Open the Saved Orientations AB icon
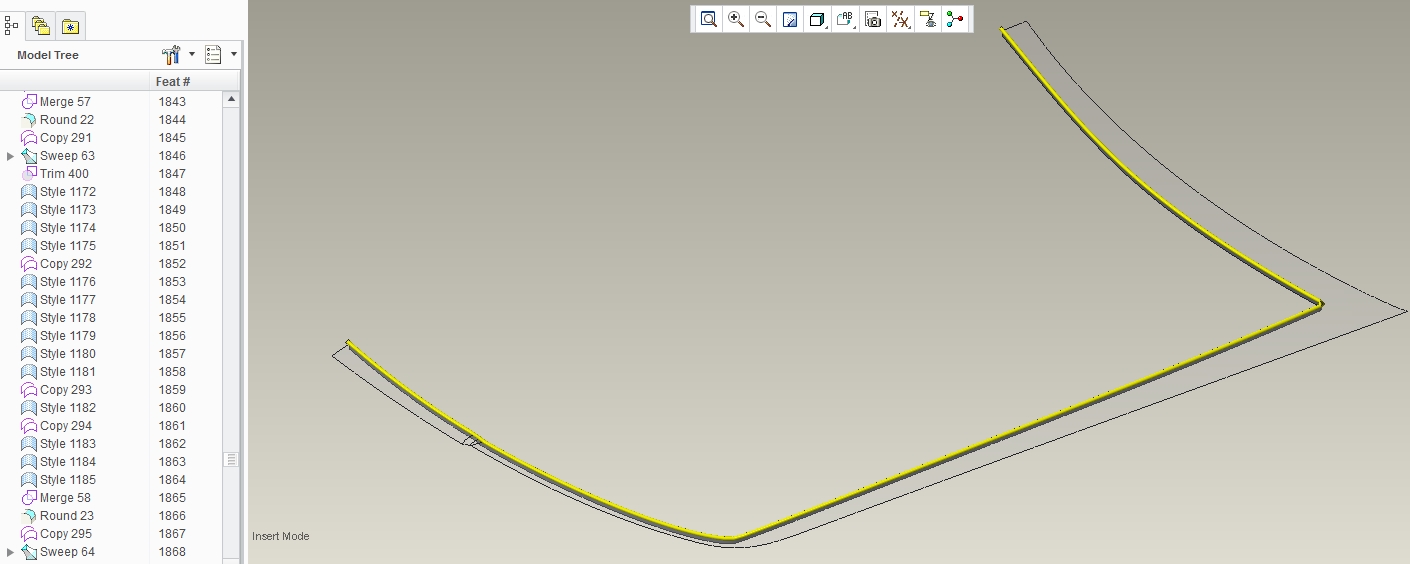This screenshot has width=1410, height=564. [845, 19]
